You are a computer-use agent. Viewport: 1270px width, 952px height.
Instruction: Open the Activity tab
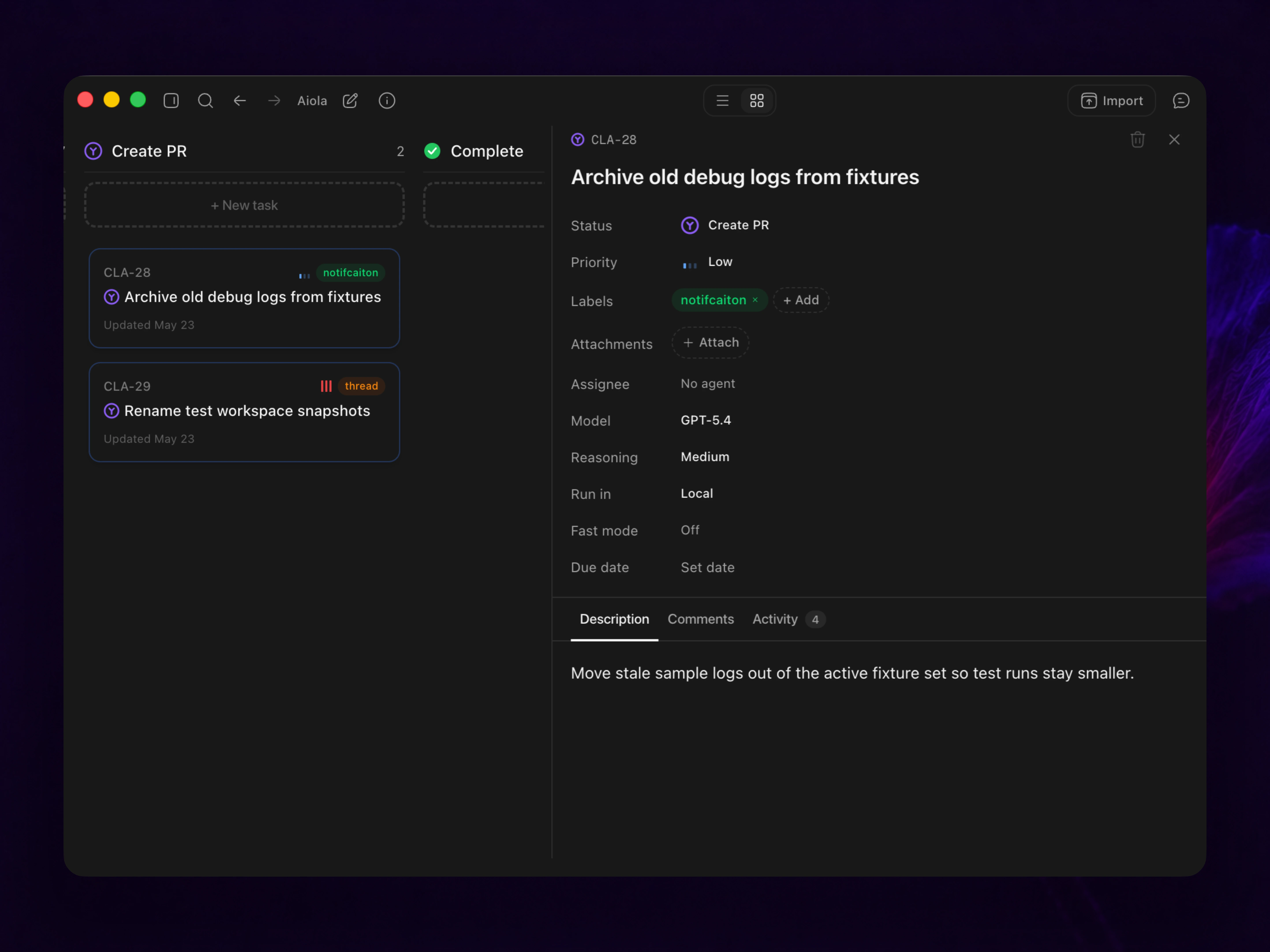[x=788, y=619]
